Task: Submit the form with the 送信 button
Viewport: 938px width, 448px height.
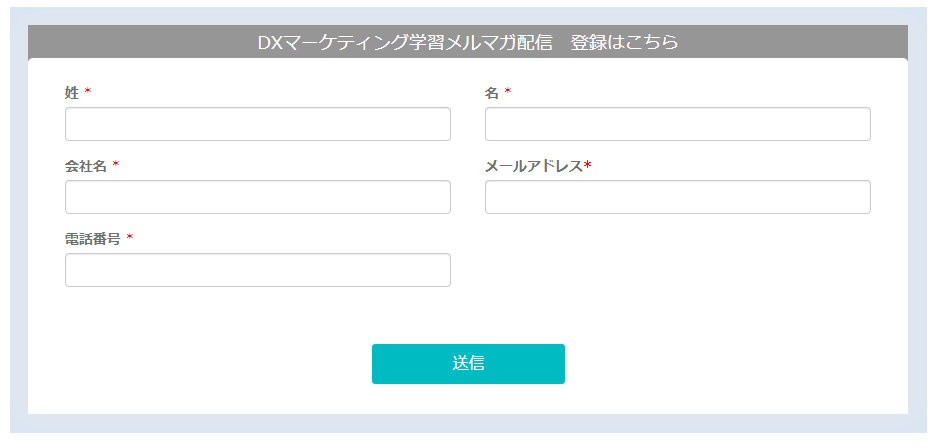Action: 468,364
